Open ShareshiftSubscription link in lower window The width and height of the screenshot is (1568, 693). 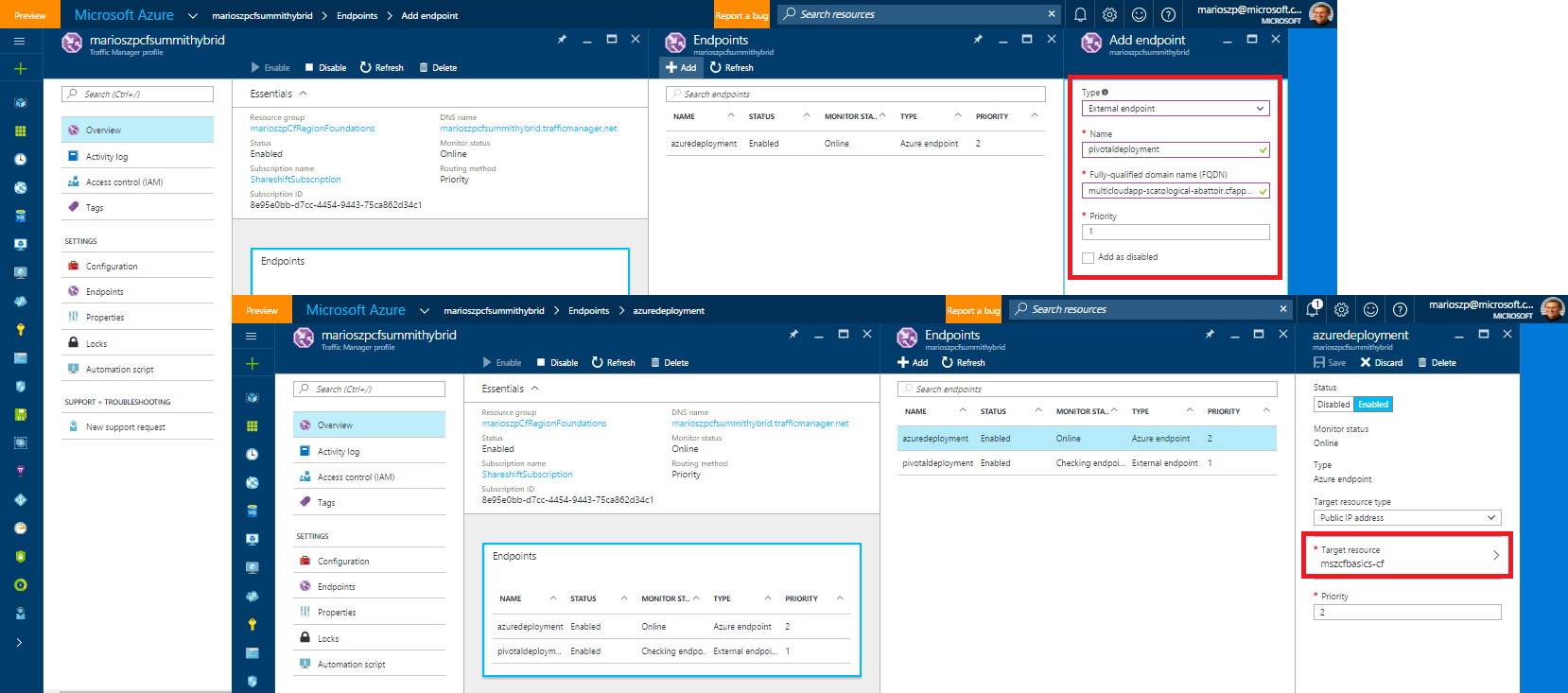click(527, 475)
